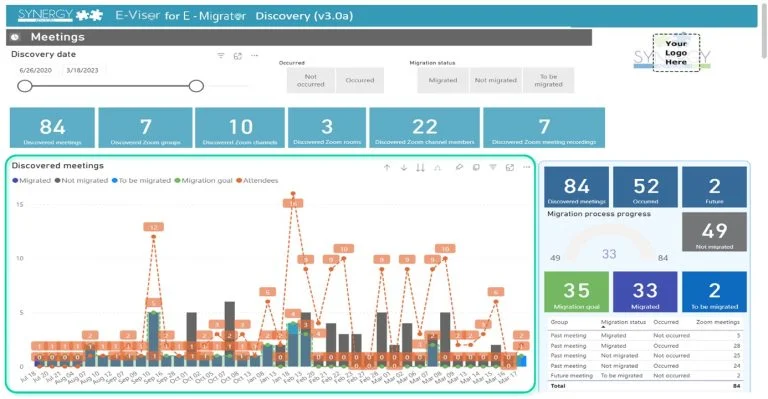Click the Attendees legend item
Screen dimensions: 768x399
(x=257, y=180)
